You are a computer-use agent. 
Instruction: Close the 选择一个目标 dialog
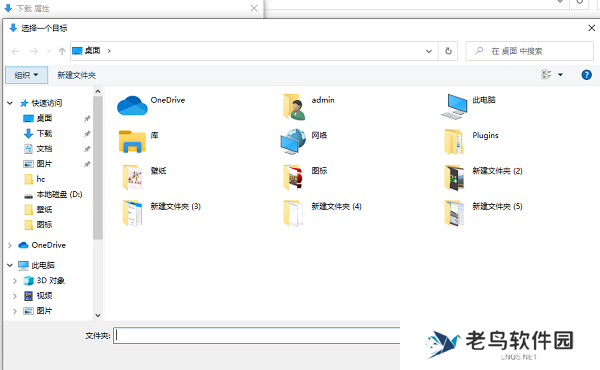point(591,28)
